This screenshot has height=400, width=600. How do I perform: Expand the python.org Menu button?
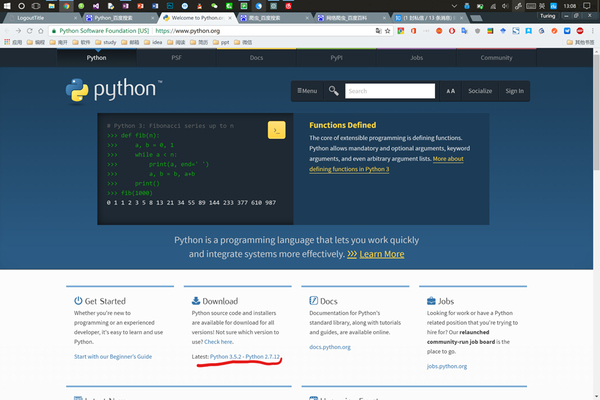pyautogui.click(x=307, y=91)
